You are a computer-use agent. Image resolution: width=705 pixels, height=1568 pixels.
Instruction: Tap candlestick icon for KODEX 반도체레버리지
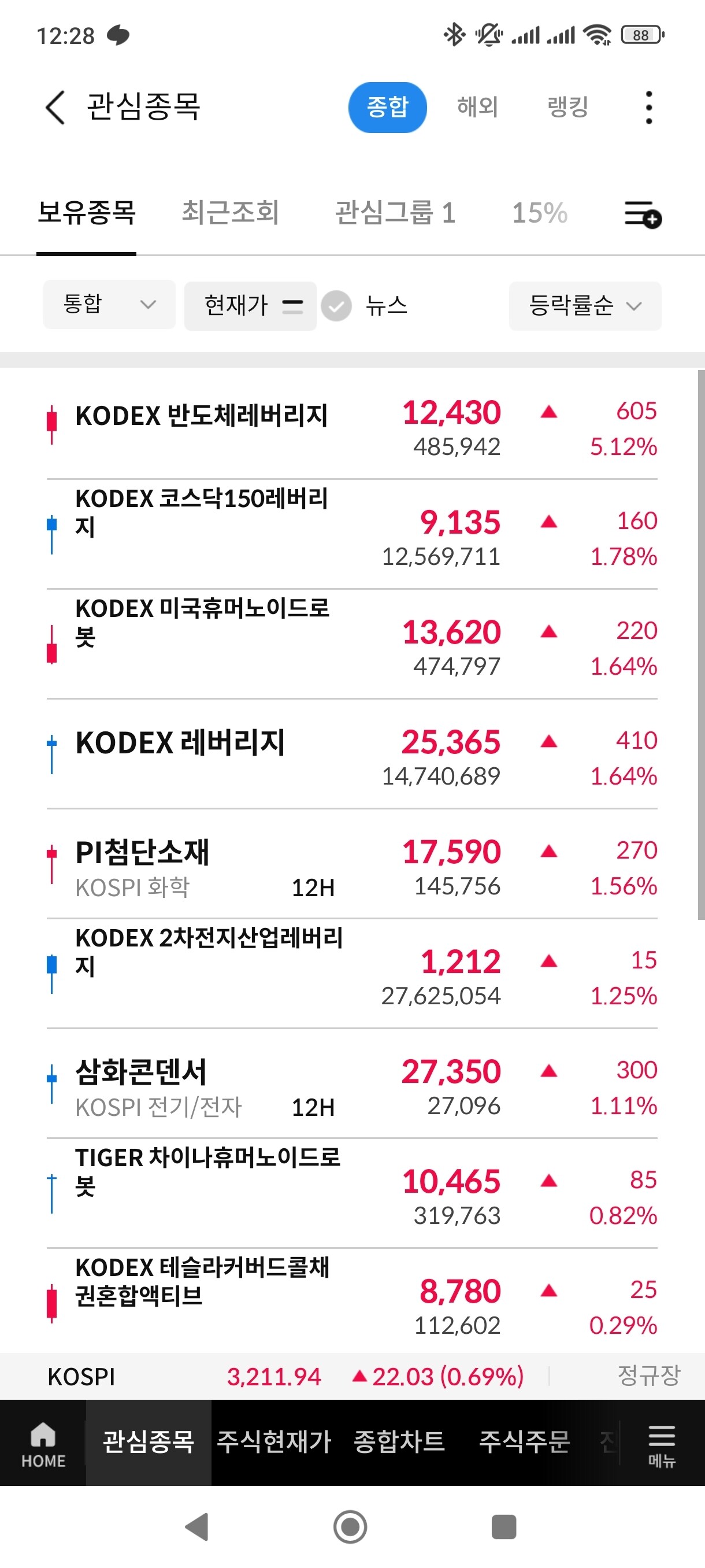pos(51,424)
